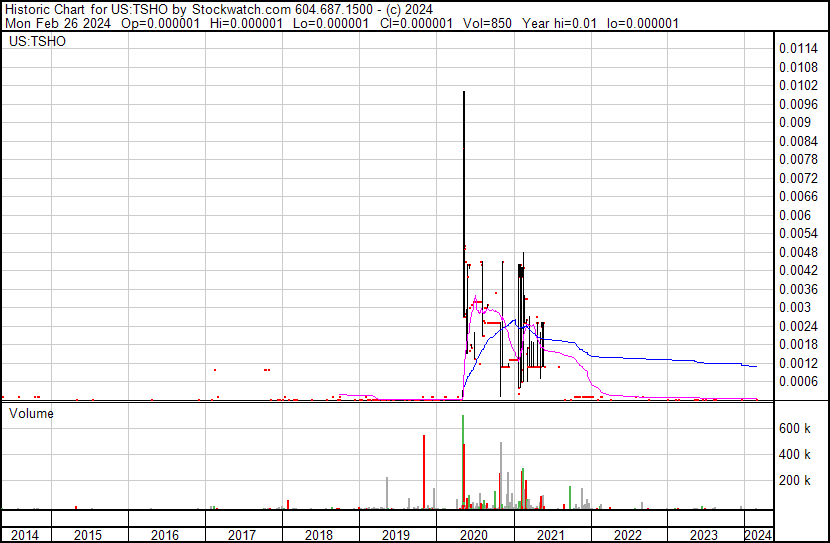Screen dimensions: 830x543
Task: Click the 200 k volume axis label
Action: click(795, 481)
